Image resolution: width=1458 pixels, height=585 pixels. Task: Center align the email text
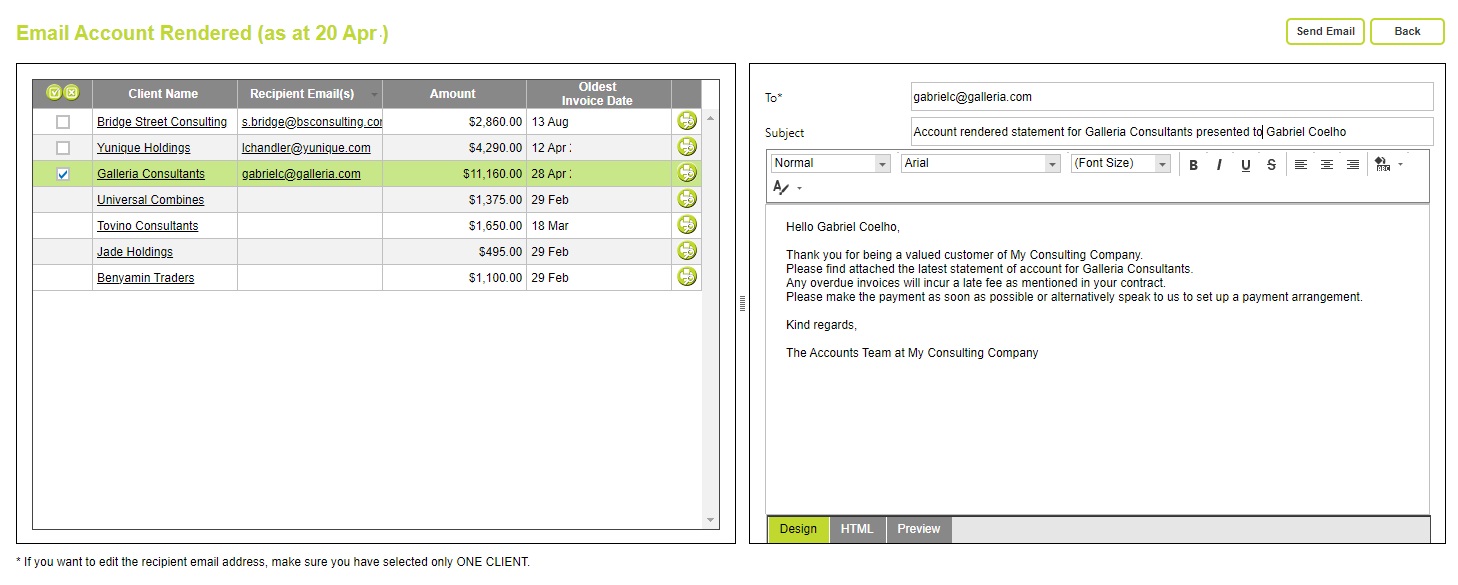(1326, 164)
